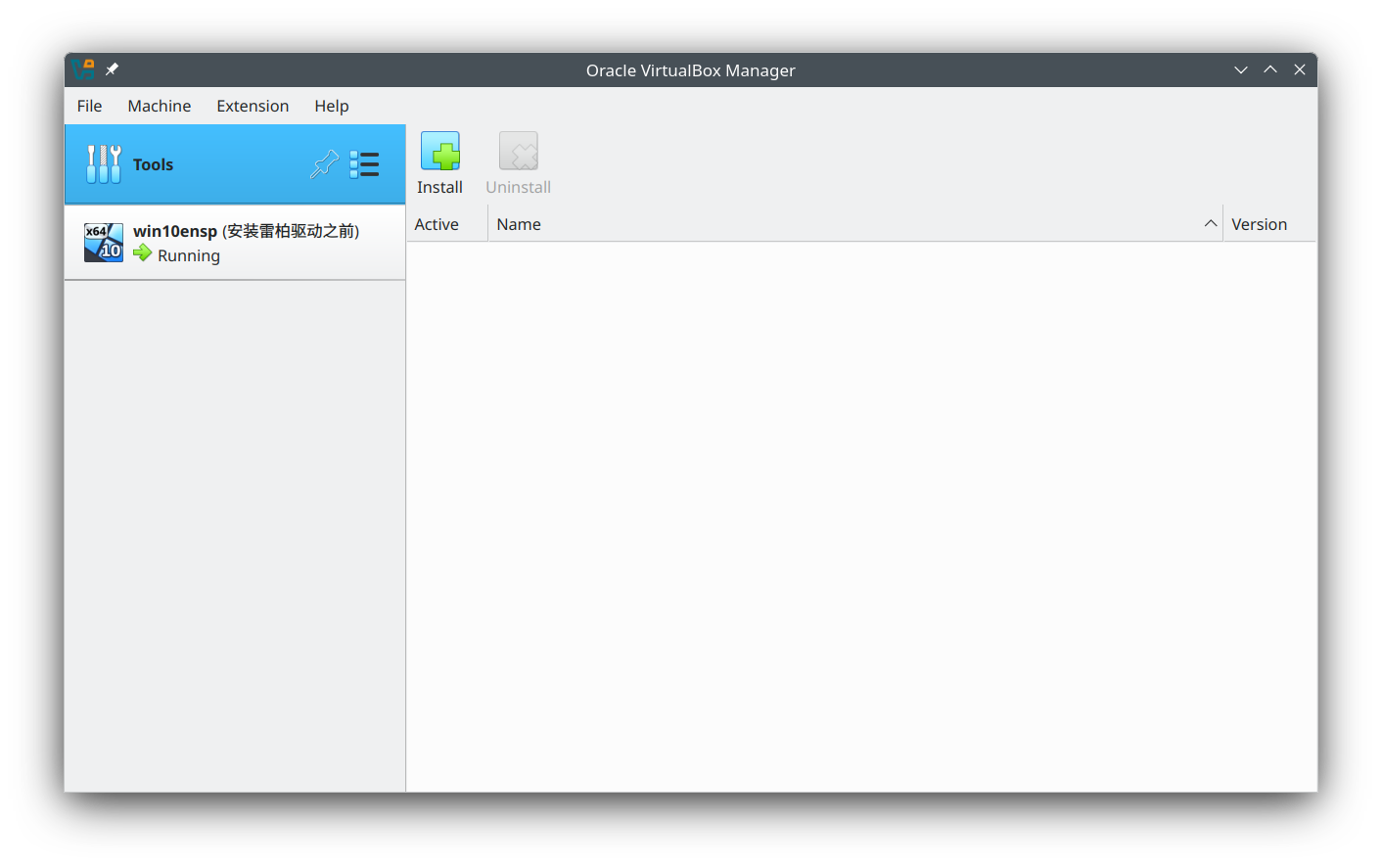Click the Version column header
Image resolution: width=1382 pixels, height=868 pixels.
pos(1260,223)
